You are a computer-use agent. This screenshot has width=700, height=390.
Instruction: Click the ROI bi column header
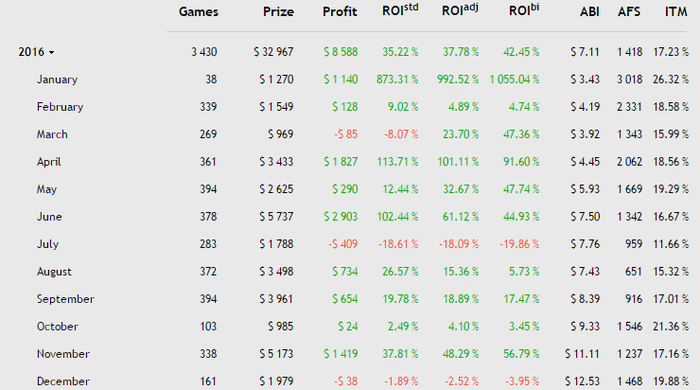pos(524,10)
